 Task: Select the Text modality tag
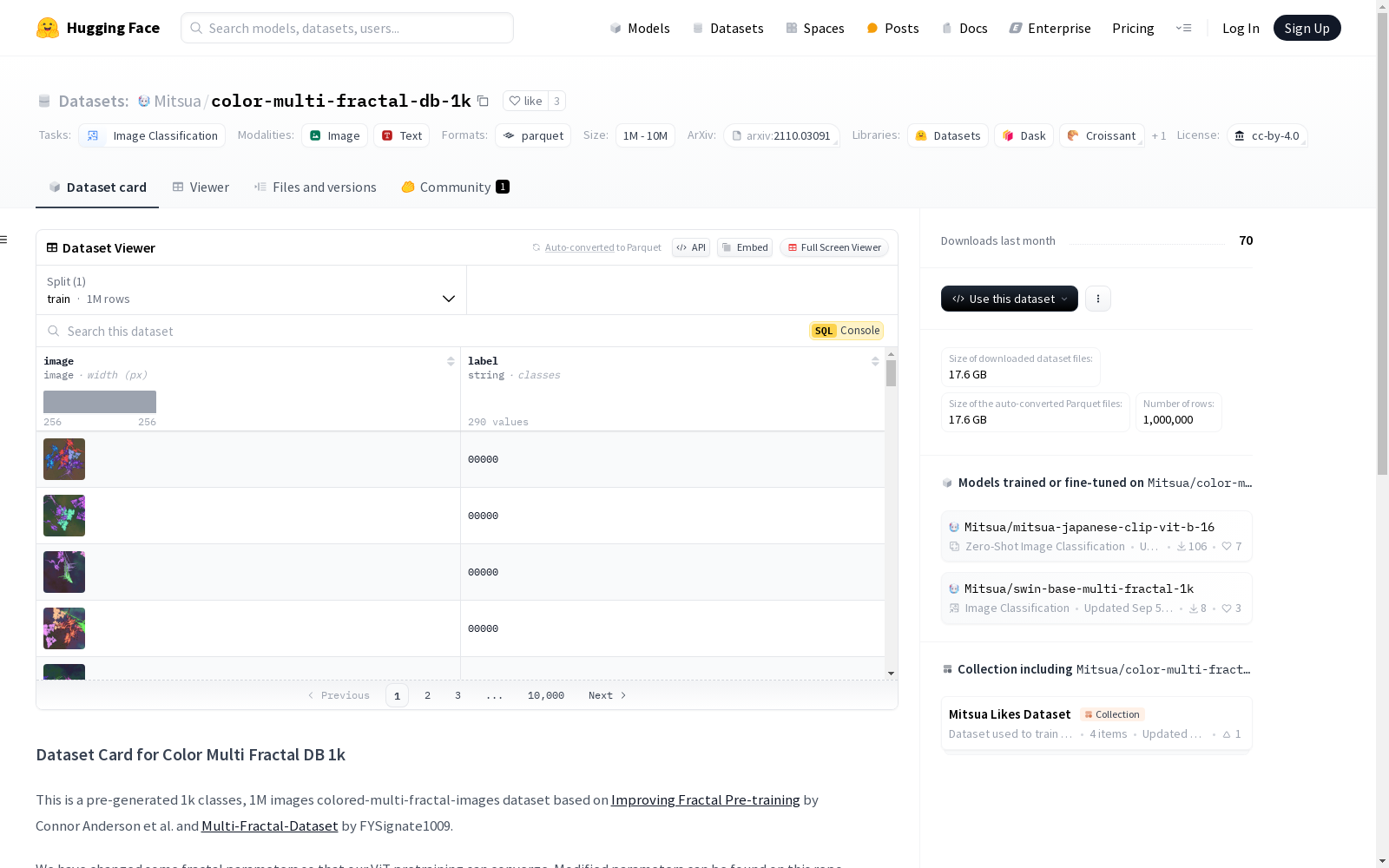[x=401, y=135]
